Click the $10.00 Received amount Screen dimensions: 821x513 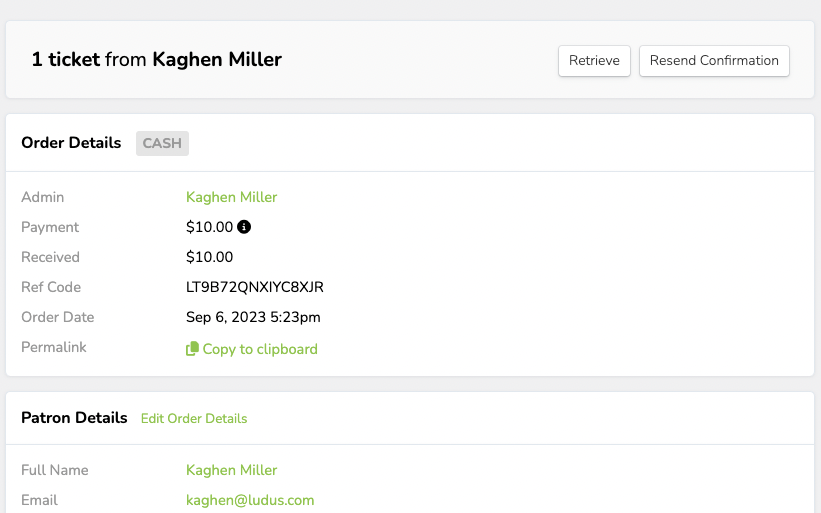pyautogui.click(x=209, y=257)
